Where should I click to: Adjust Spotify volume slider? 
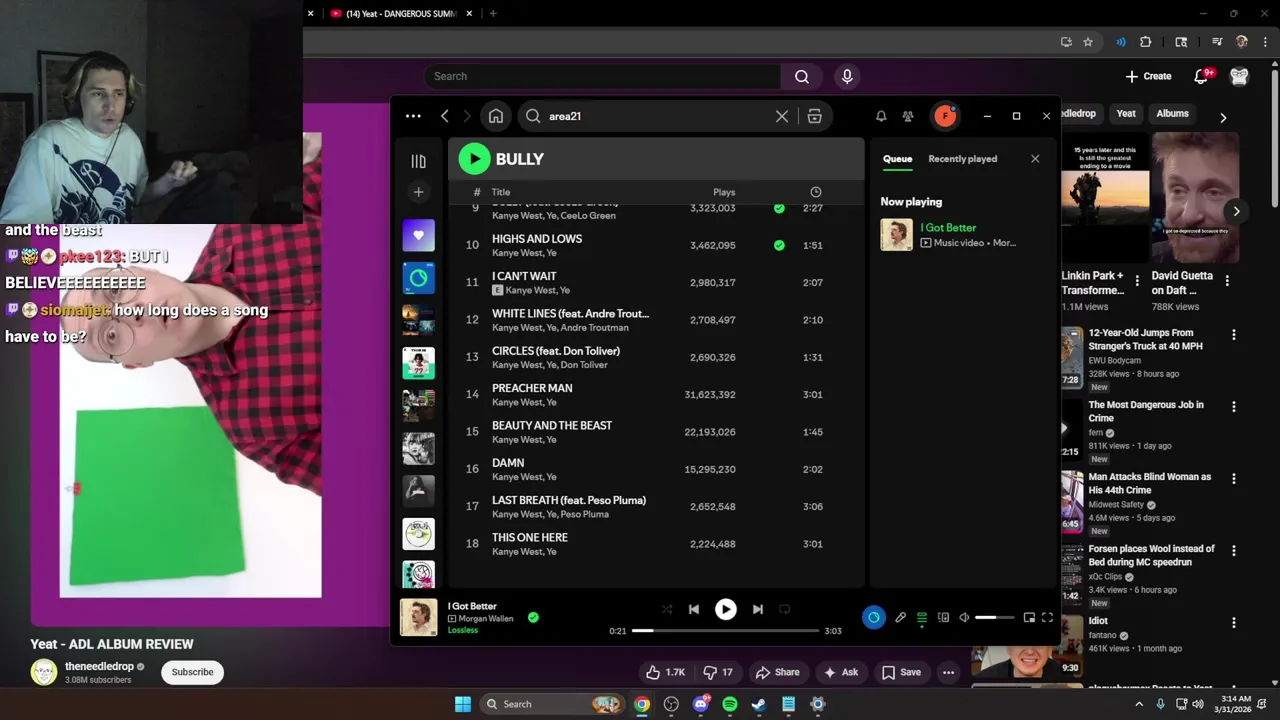point(994,618)
